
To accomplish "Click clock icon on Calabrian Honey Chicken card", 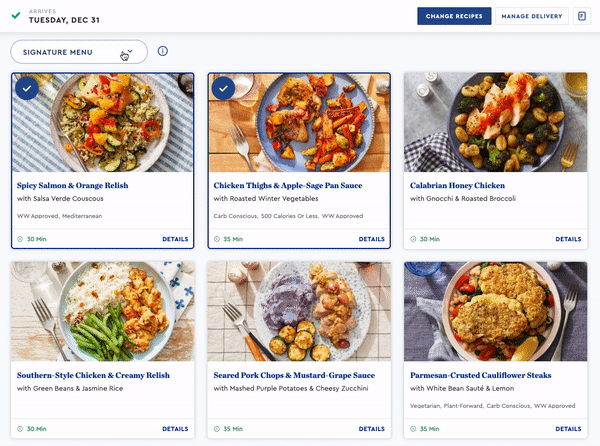I will pos(413,239).
